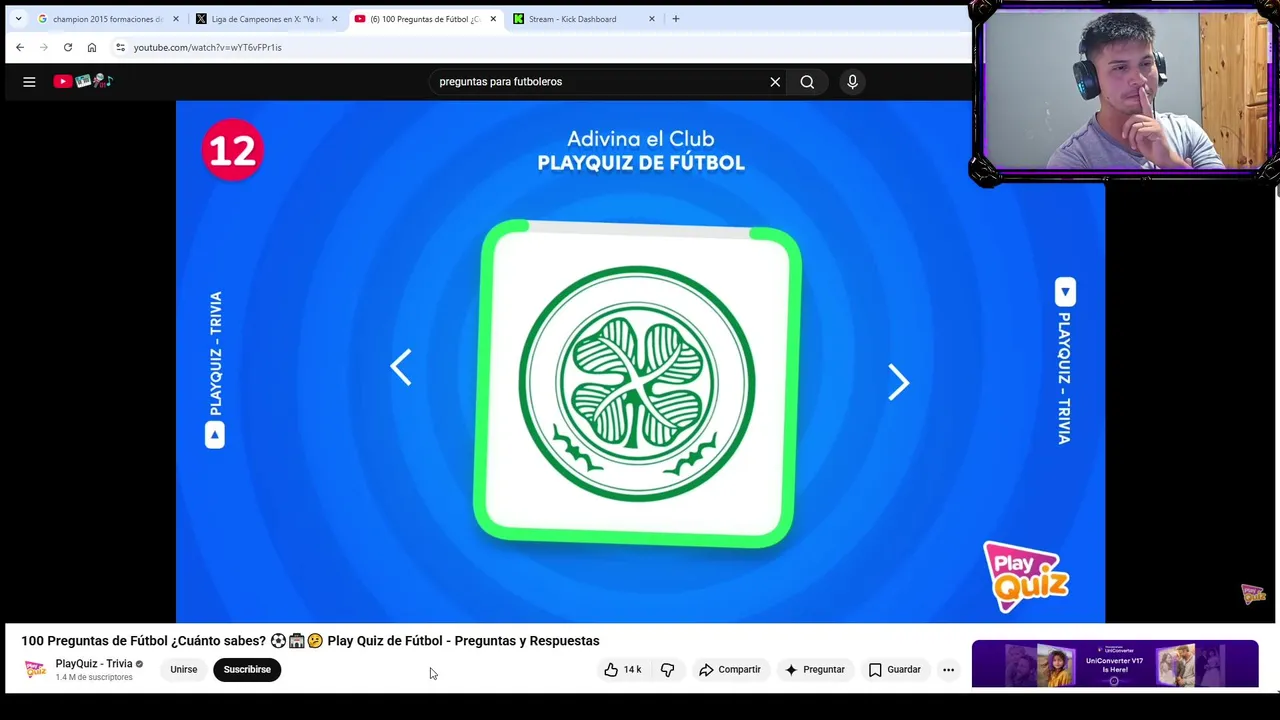Go to YouTube home via logo

coord(83,82)
